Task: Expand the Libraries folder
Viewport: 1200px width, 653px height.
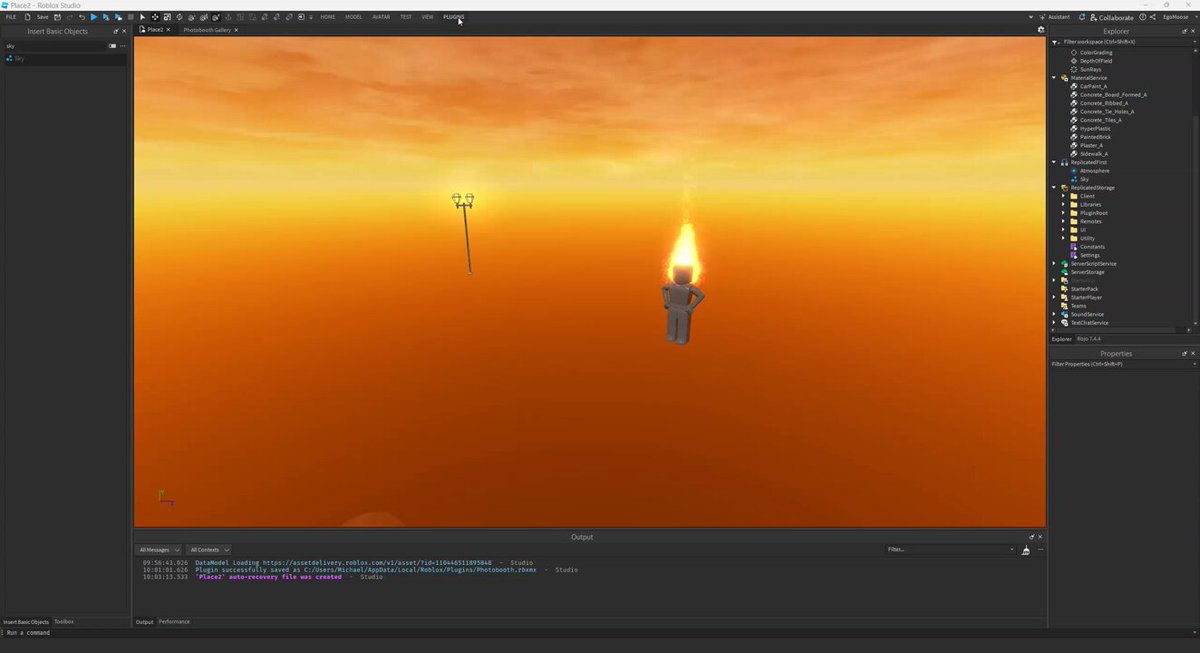Action: coord(1063,204)
